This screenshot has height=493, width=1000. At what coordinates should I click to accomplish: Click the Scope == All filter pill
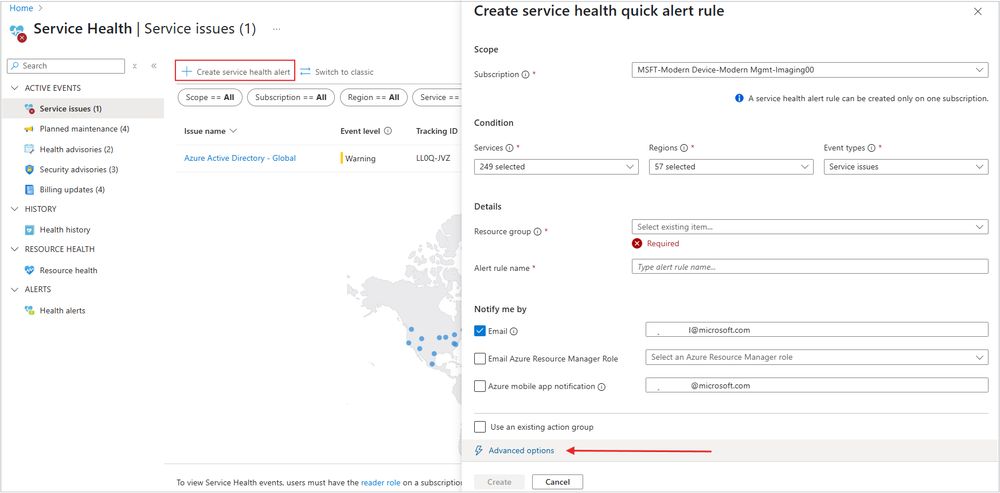point(210,98)
